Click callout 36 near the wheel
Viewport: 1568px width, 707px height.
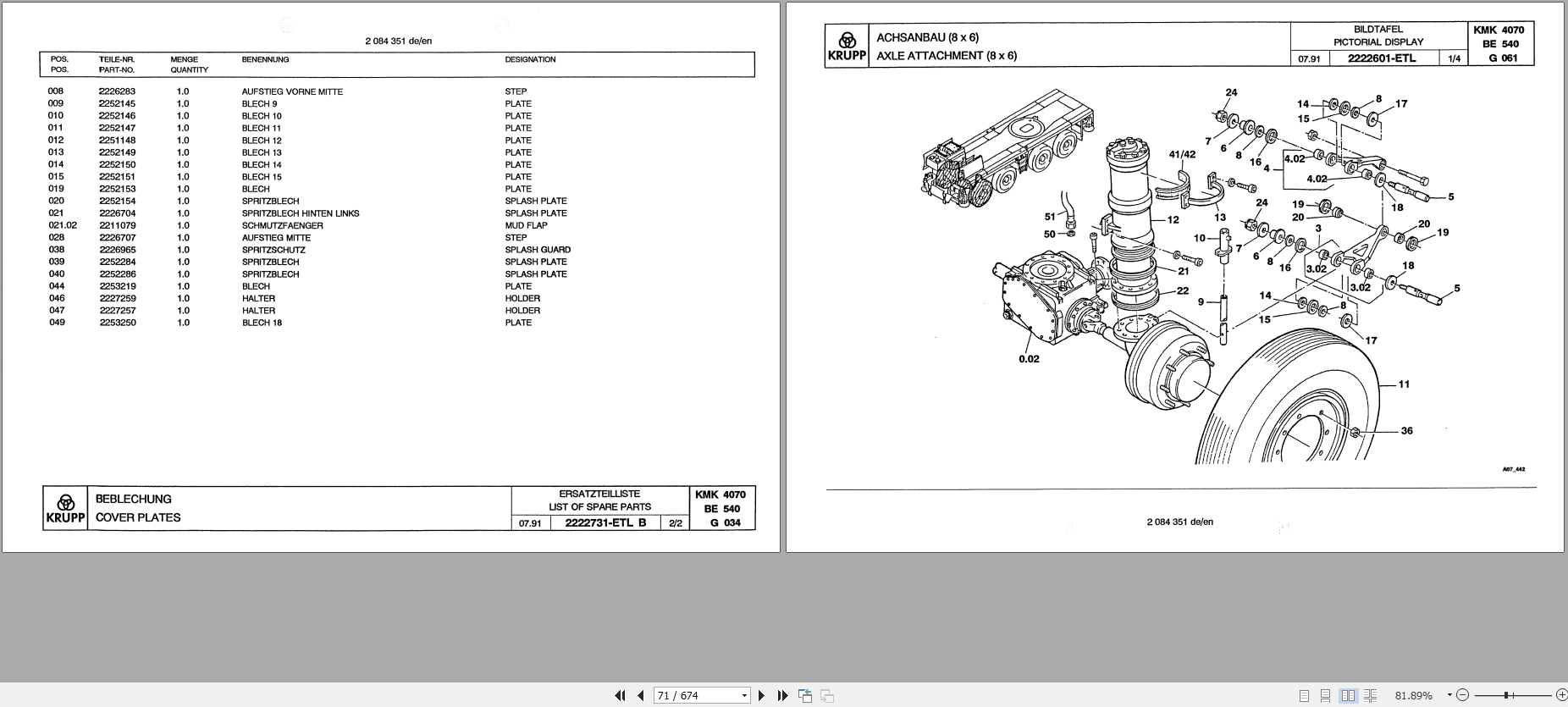point(1406,431)
